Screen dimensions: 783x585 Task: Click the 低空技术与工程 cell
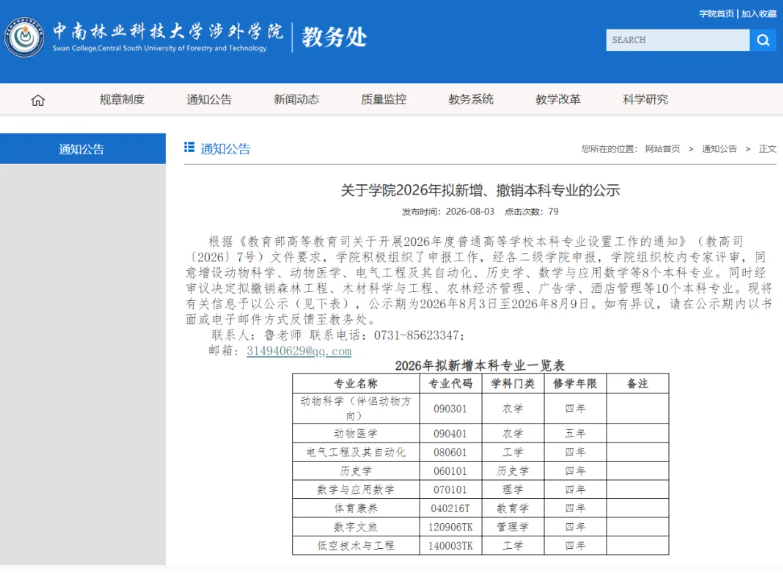click(x=356, y=546)
